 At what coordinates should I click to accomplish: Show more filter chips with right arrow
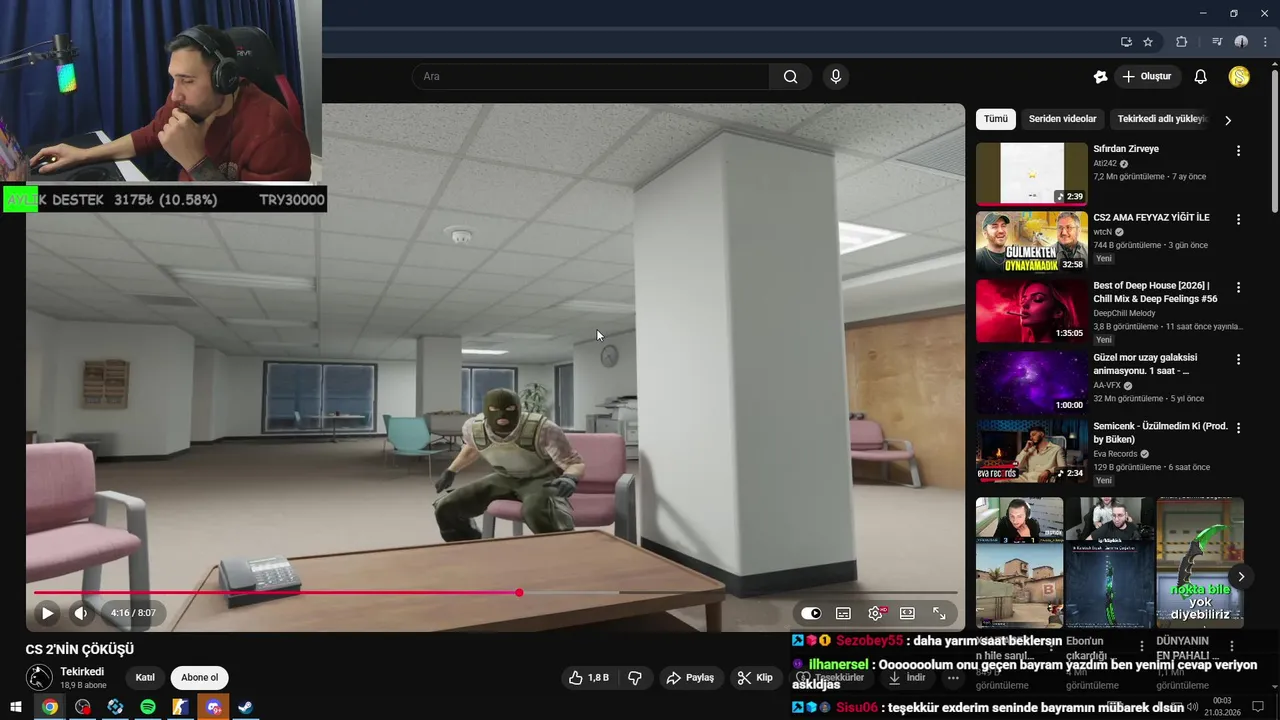point(1228,120)
